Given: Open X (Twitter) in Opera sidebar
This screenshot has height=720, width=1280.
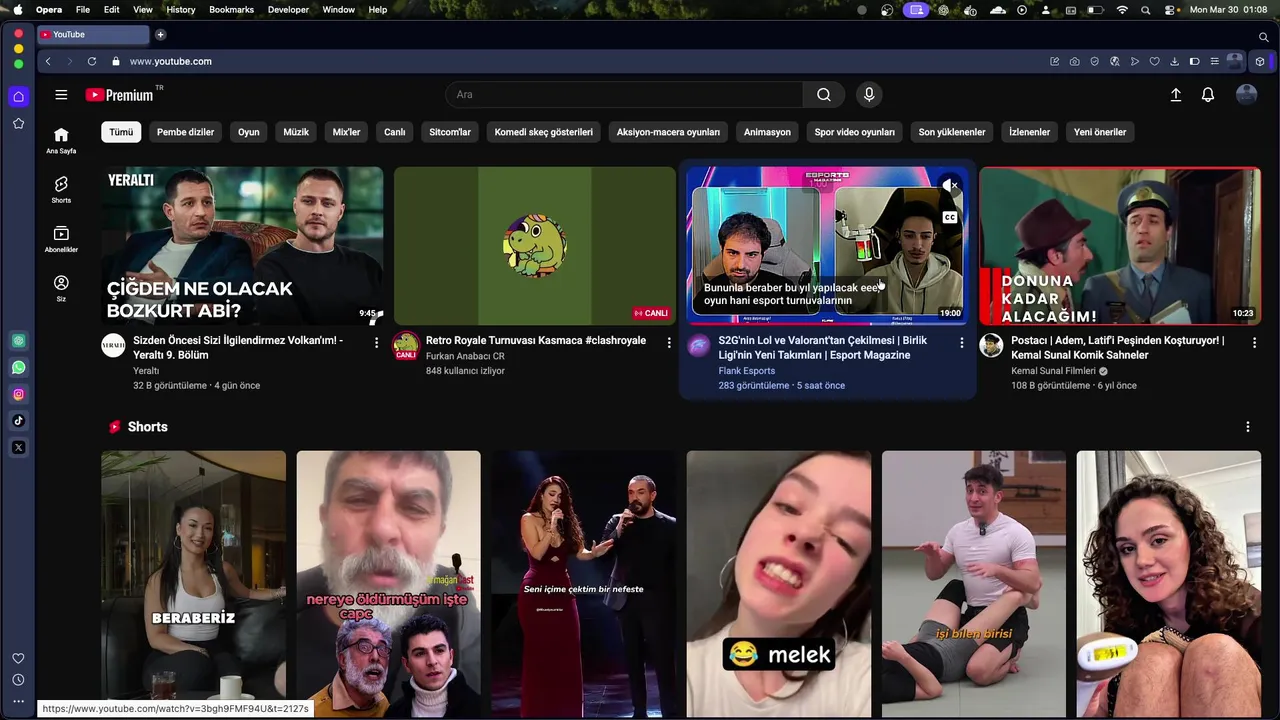Looking at the screenshot, I should click(18, 447).
